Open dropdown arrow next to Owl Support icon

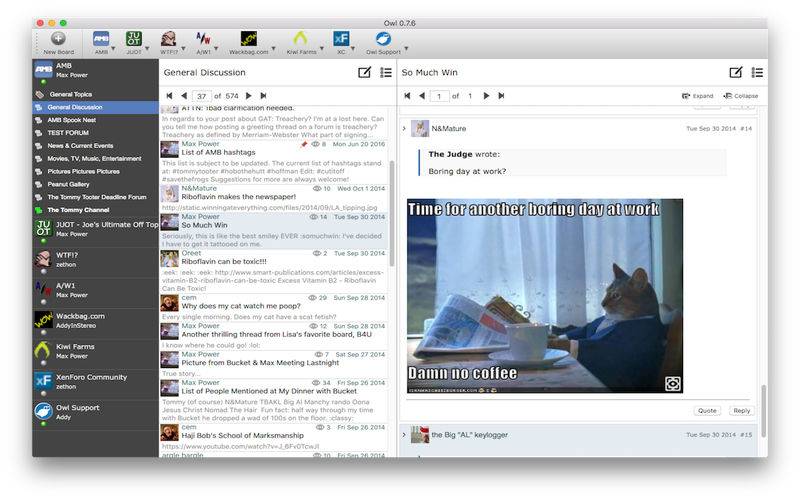coord(406,48)
